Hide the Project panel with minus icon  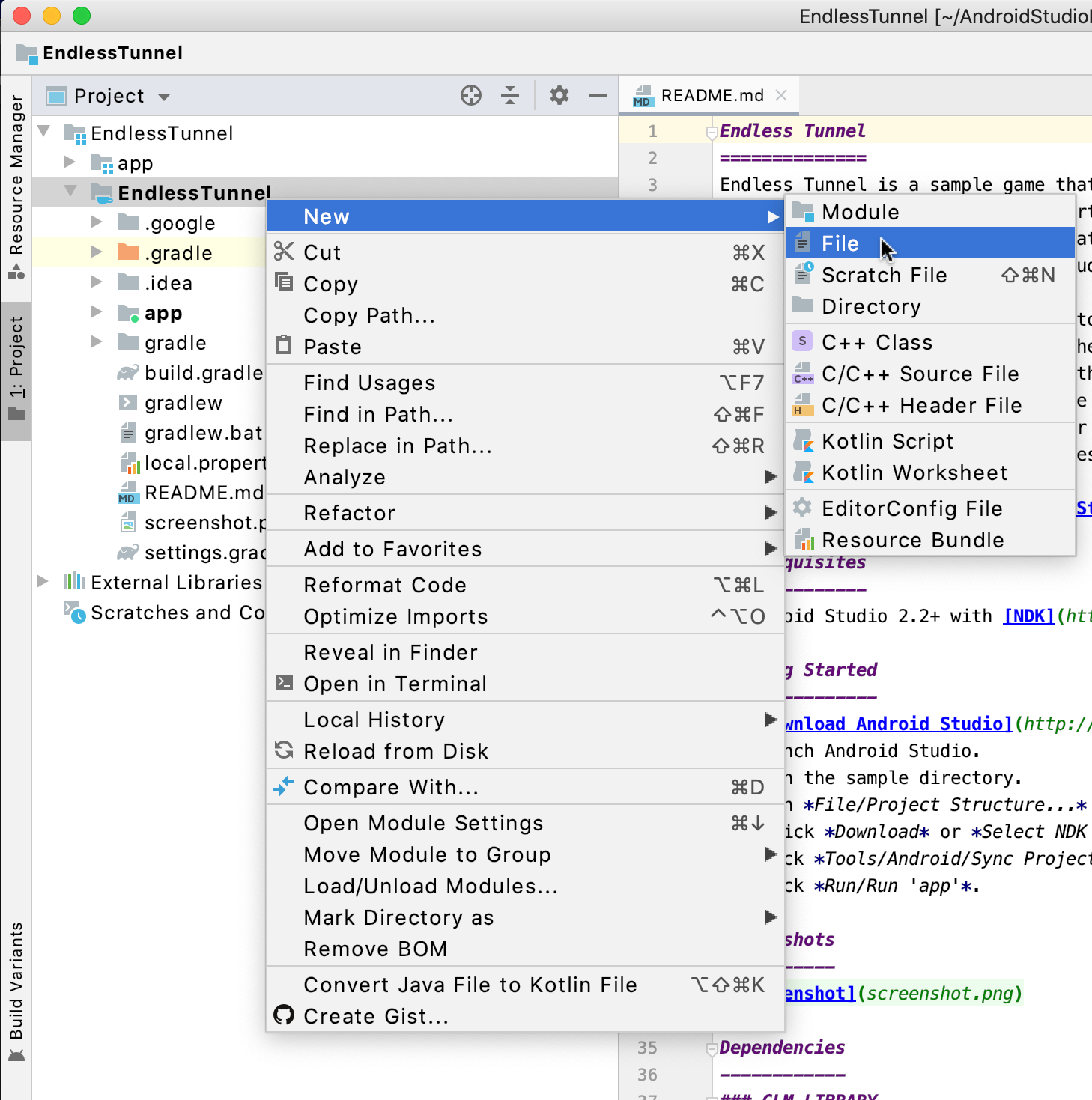pos(598,95)
